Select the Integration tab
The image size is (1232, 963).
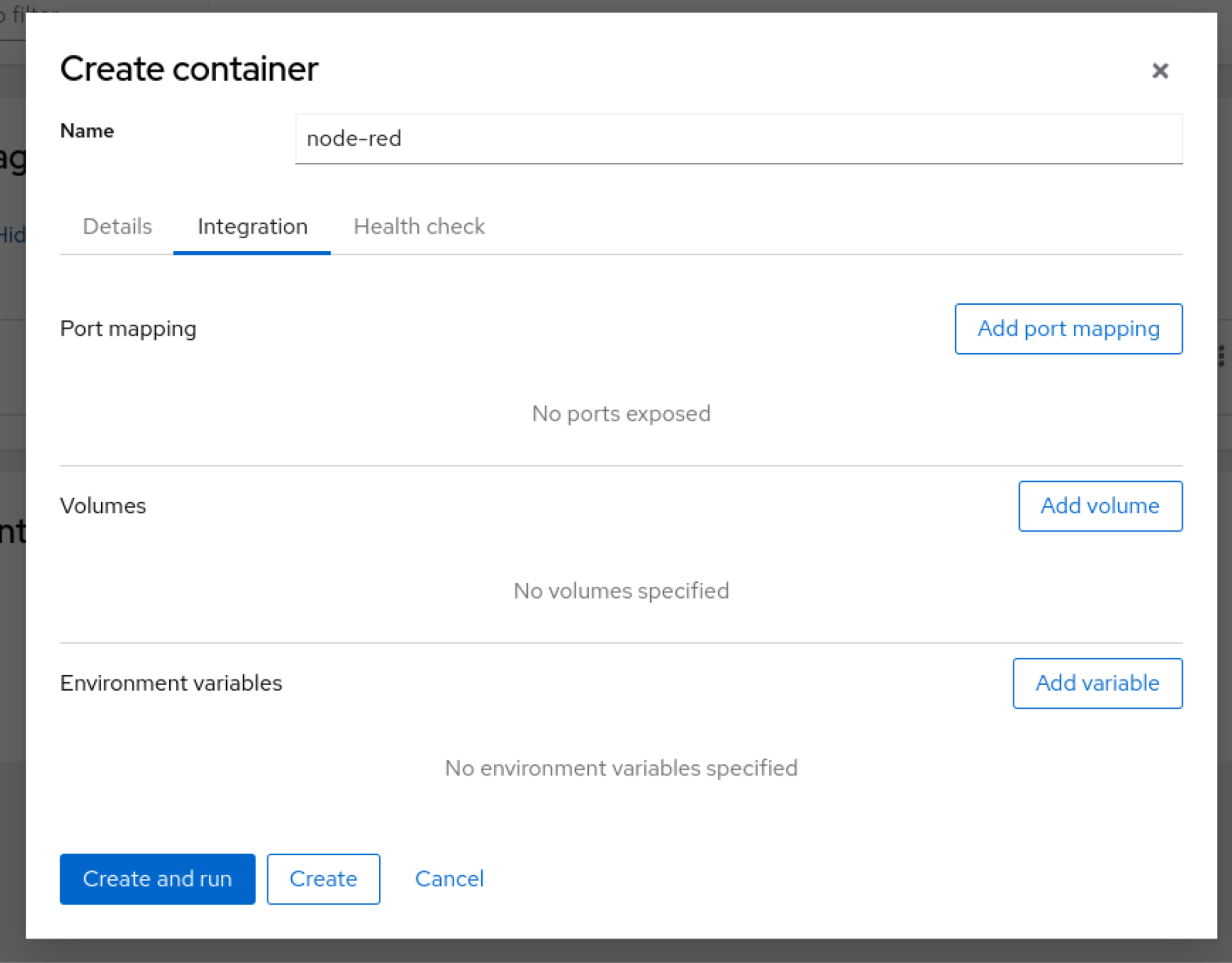(252, 227)
